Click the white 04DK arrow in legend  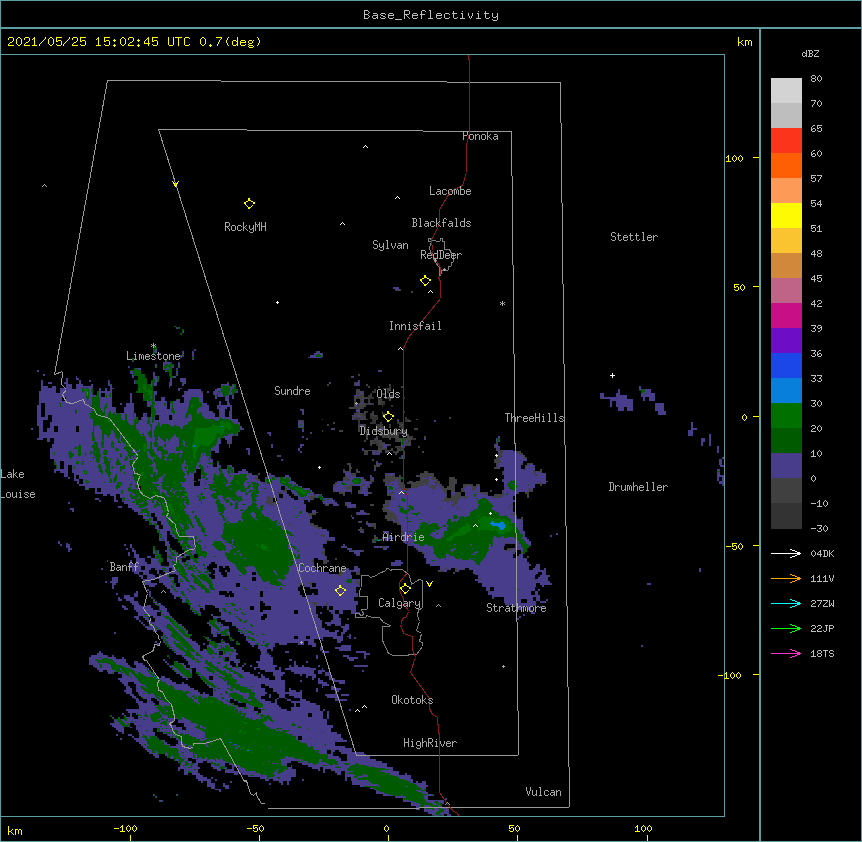[786, 553]
